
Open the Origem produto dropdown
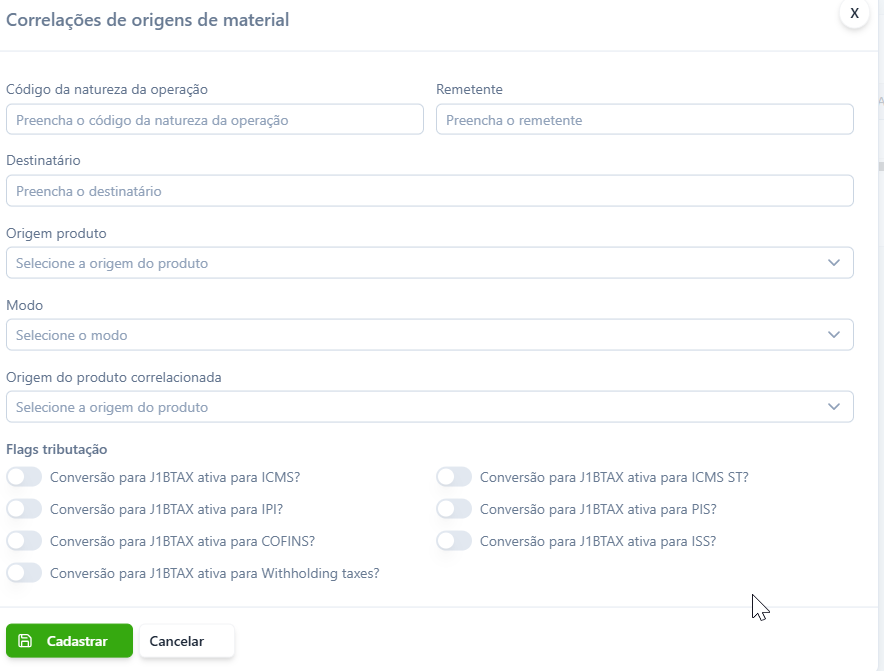[x=430, y=263]
